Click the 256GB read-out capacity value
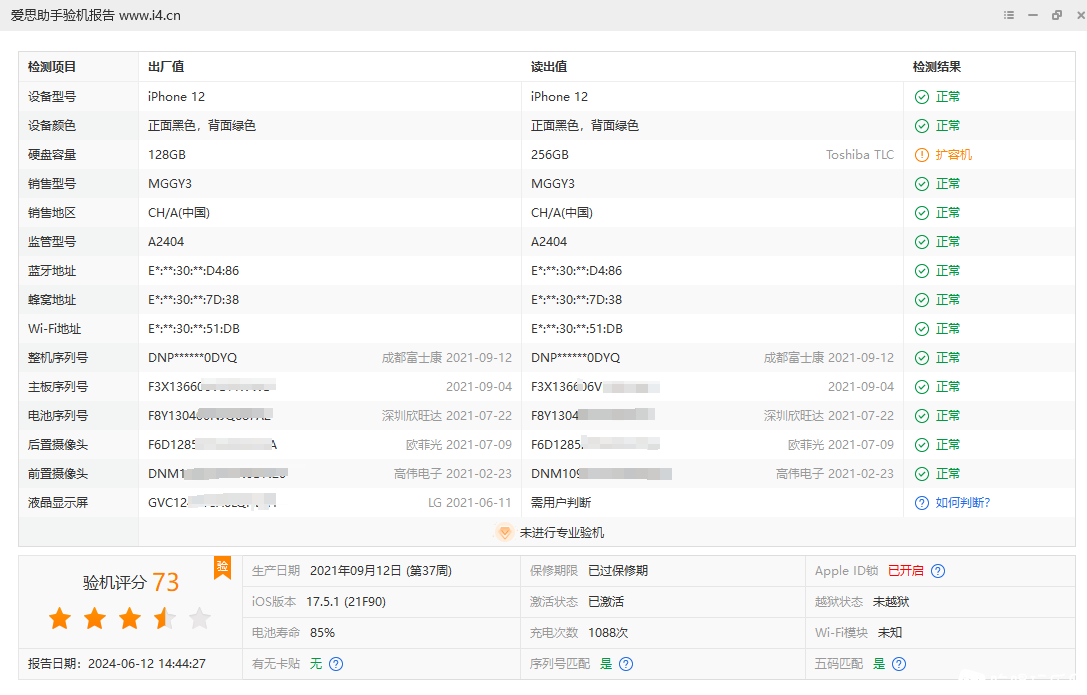The image size is (1087, 695). [x=550, y=155]
